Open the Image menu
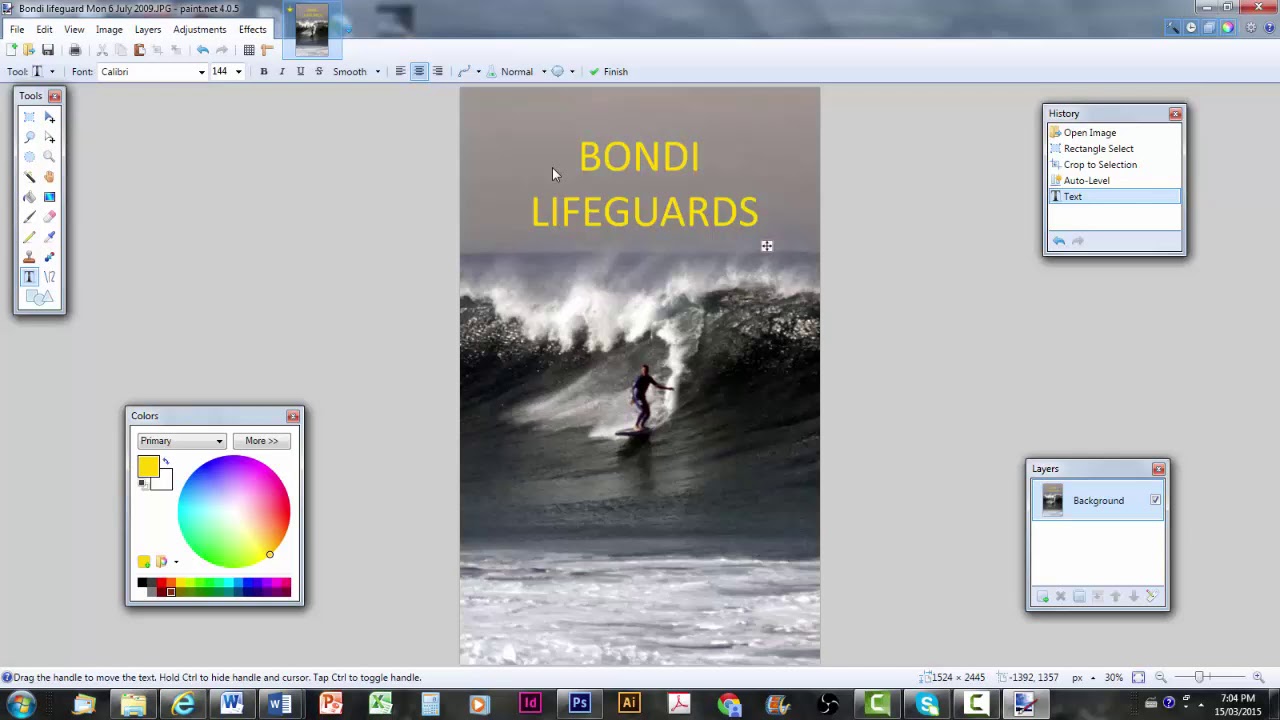The height and width of the screenshot is (720, 1280). click(x=109, y=30)
